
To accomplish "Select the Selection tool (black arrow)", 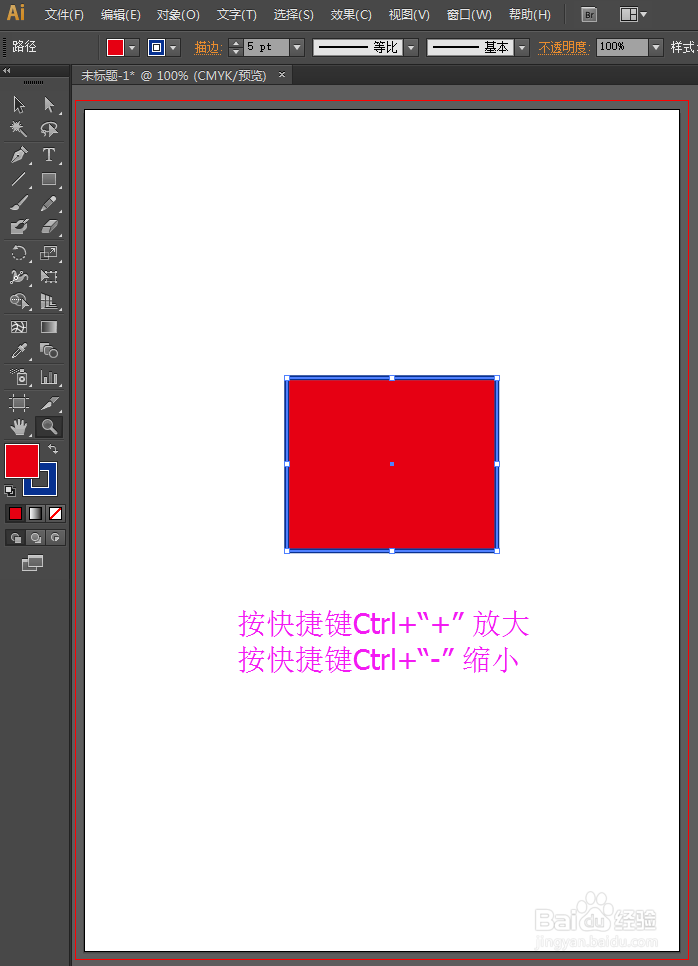I will pyautogui.click(x=19, y=105).
